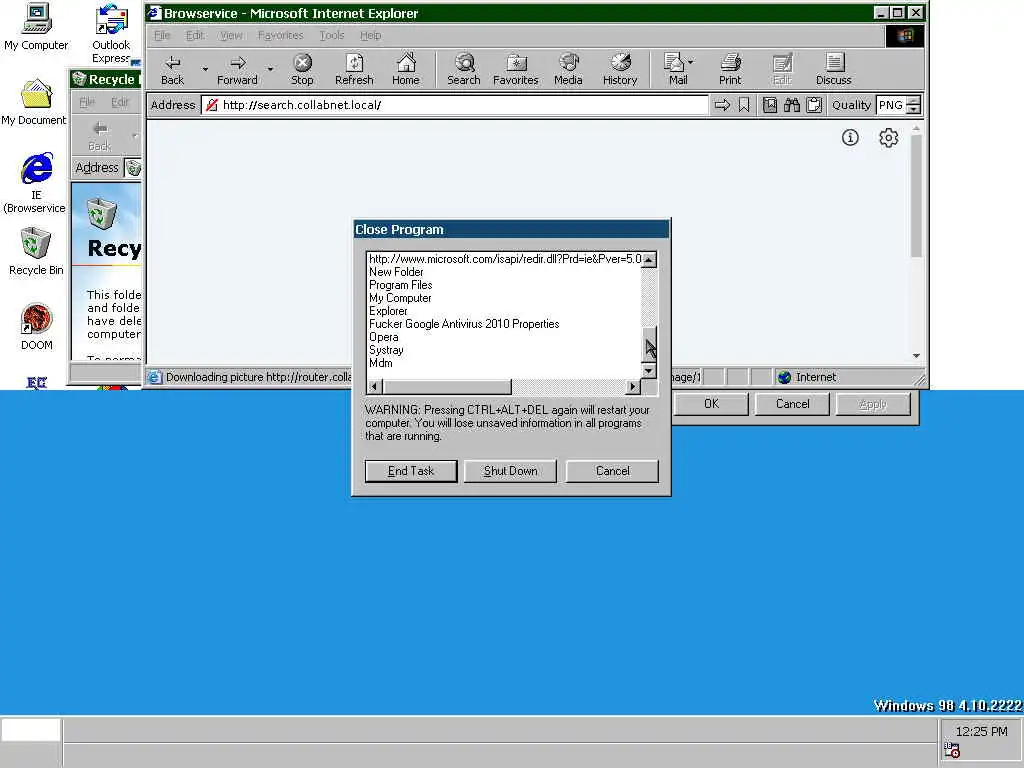Screen dimensions: 1024x768
Task: Click the task list horizontal scroll left arrow
Action: tap(374, 386)
